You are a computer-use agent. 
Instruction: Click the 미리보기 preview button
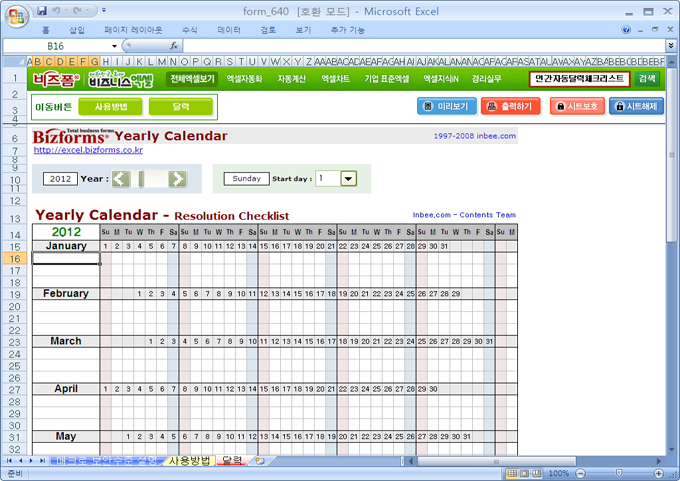[x=447, y=106]
